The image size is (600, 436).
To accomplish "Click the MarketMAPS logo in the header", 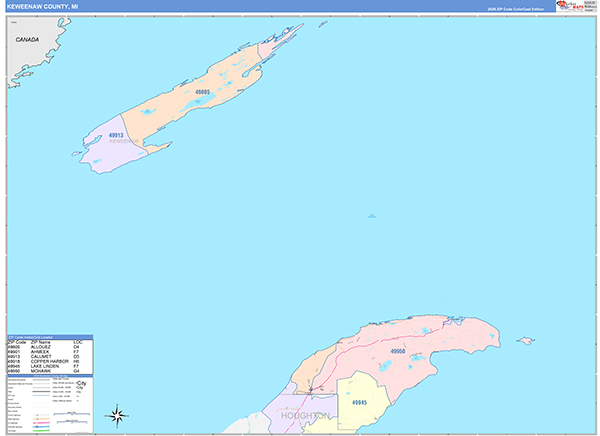I will coord(573,6).
